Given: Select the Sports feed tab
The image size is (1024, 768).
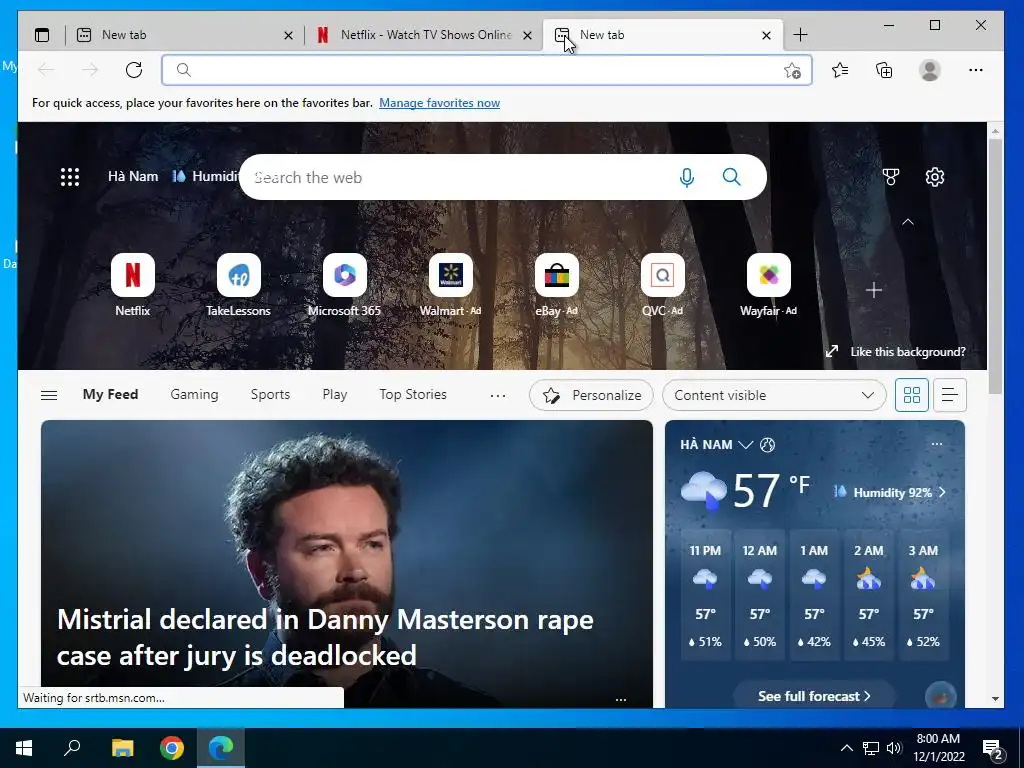Looking at the screenshot, I should [x=270, y=394].
